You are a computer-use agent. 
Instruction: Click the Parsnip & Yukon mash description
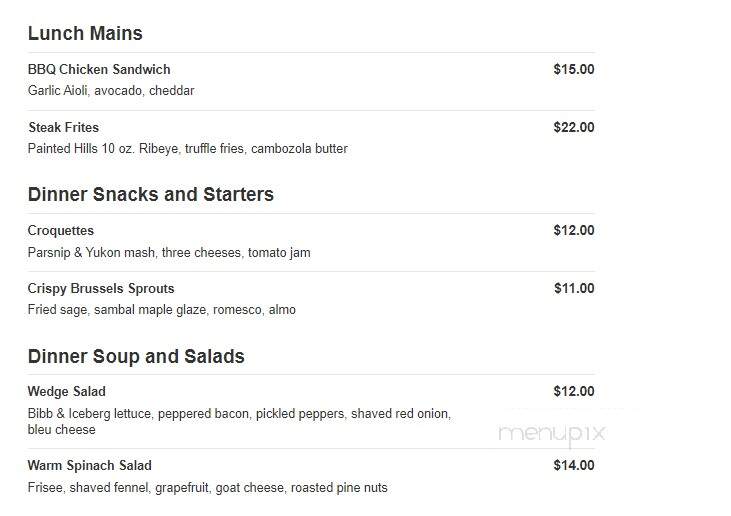coord(169,253)
